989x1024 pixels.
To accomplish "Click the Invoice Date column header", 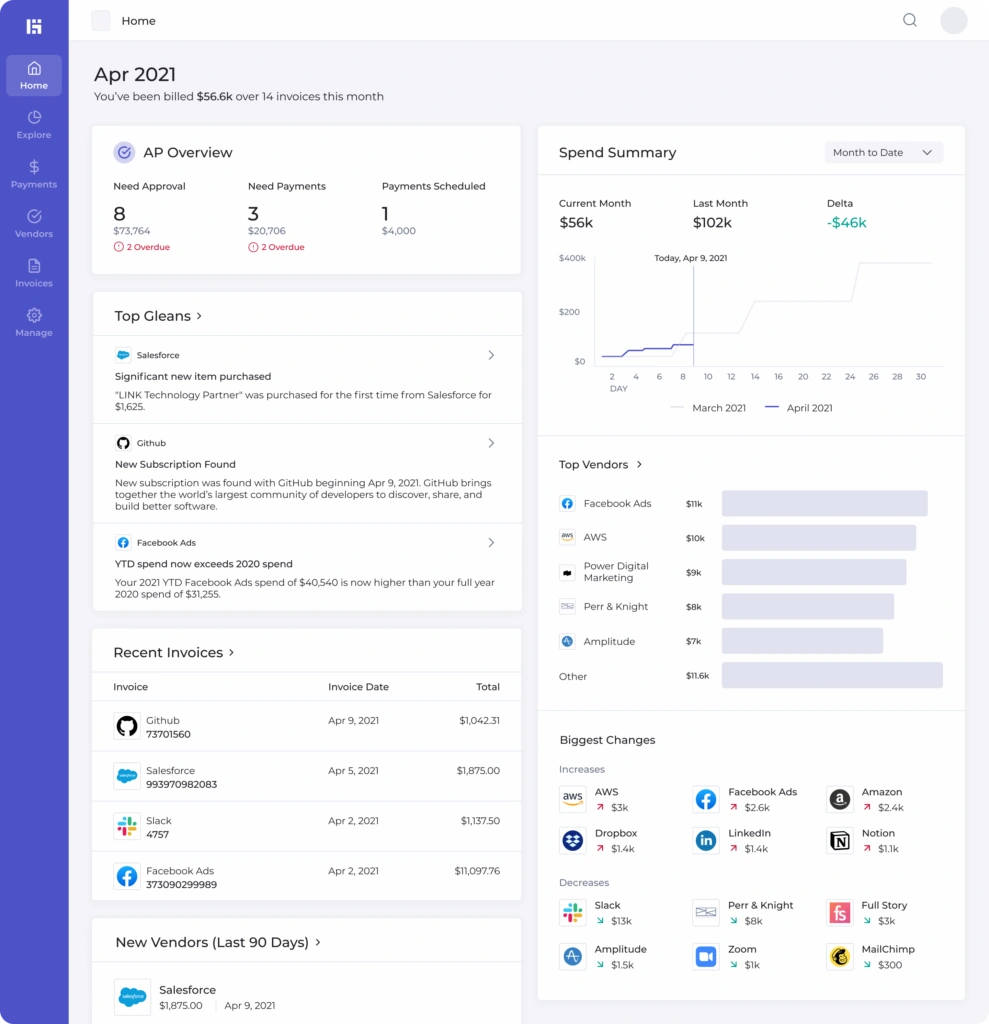I will point(358,687).
